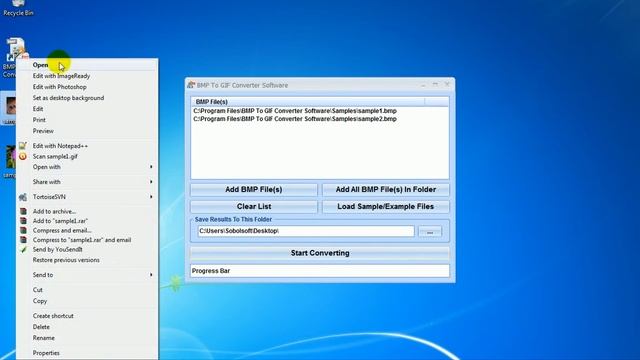
Task: Click the BMP File(s) column header
Action: (308, 101)
